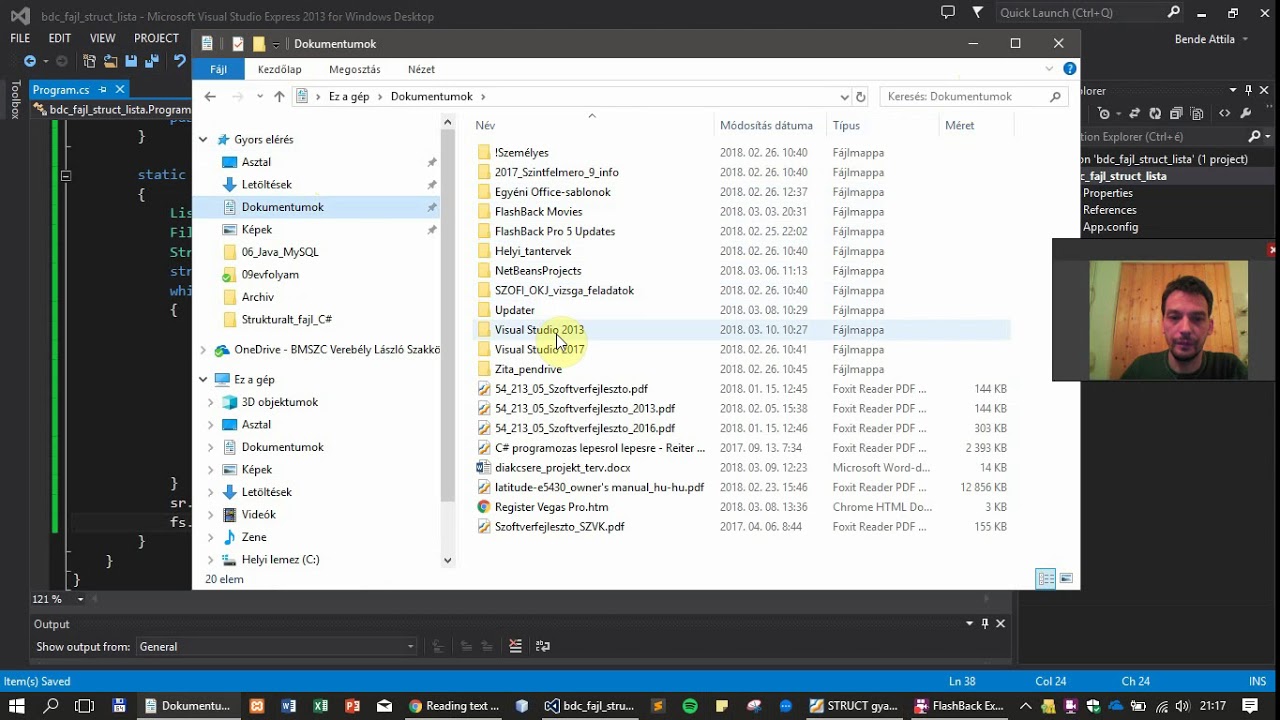The image size is (1280, 720).
Task: Open Excel from the taskbar
Action: [x=321, y=706]
